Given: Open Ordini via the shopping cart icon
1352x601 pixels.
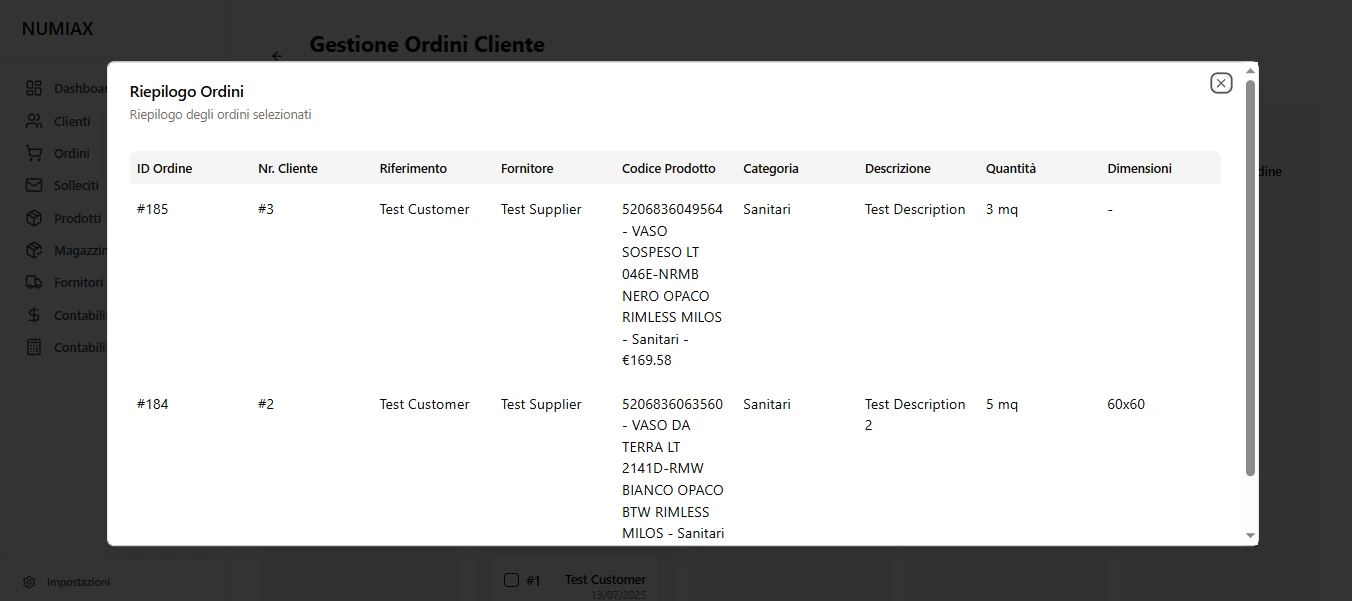Looking at the screenshot, I should tap(32, 153).
